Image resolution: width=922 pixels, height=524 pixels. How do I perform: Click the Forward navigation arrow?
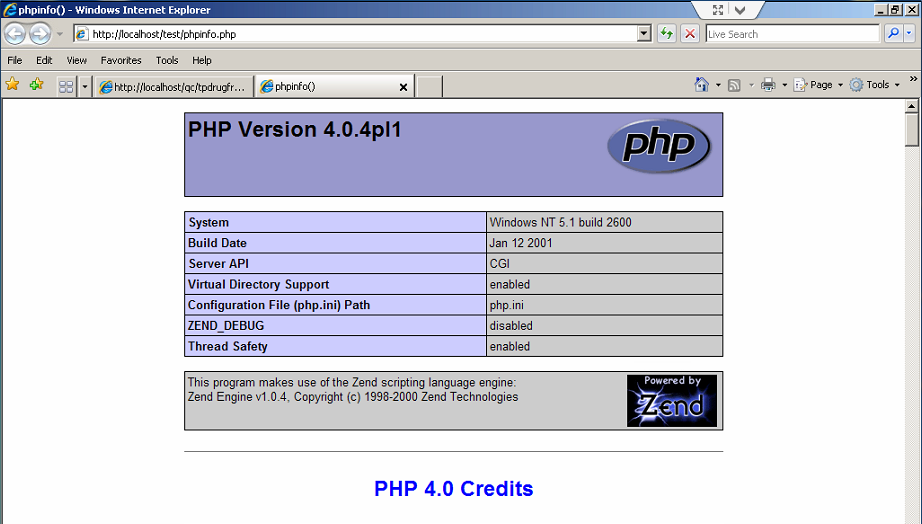pos(40,34)
